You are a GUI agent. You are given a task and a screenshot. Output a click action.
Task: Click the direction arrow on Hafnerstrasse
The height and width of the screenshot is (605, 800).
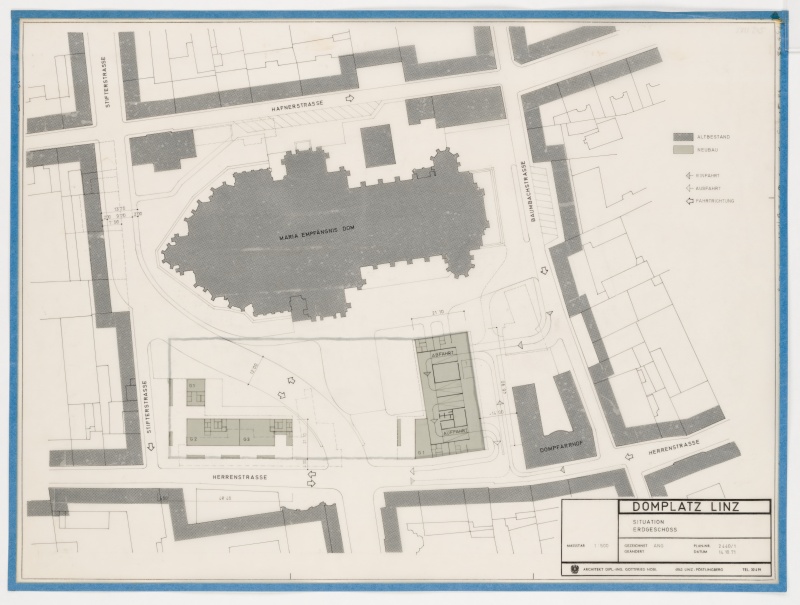(349, 100)
